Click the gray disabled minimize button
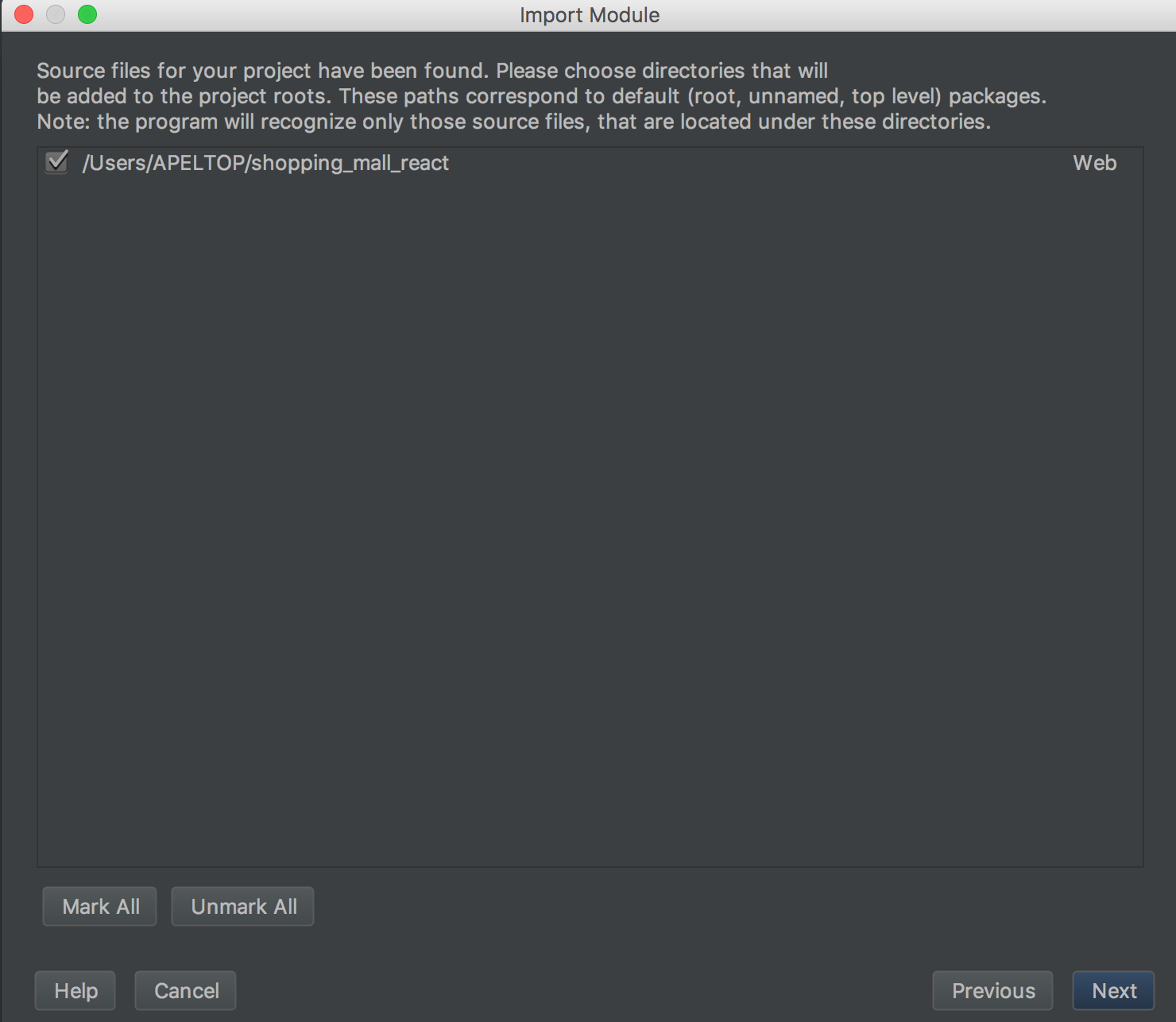This screenshot has height=1022, width=1176. click(x=56, y=14)
